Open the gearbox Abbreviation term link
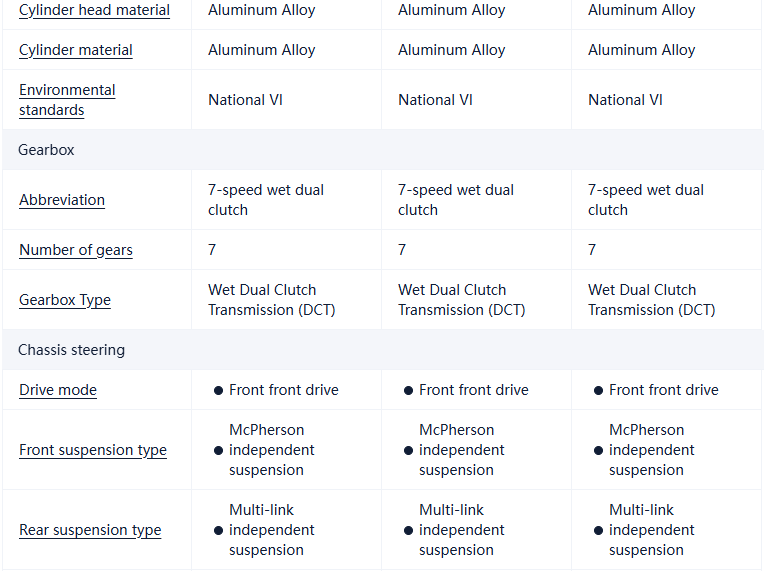Viewport: 775px width, 571px height. pyautogui.click(x=61, y=200)
